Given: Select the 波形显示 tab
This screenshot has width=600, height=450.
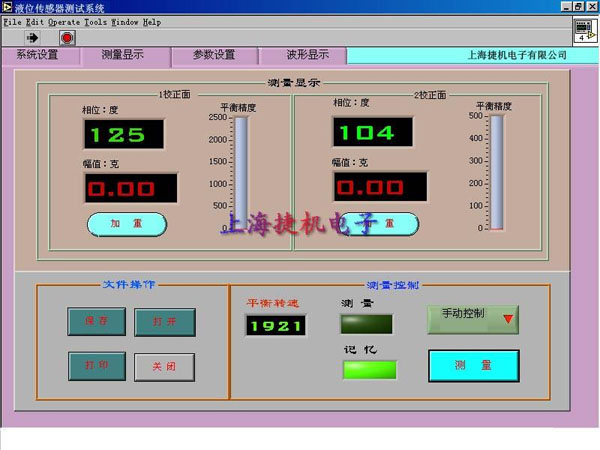Looking at the screenshot, I should (308, 55).
